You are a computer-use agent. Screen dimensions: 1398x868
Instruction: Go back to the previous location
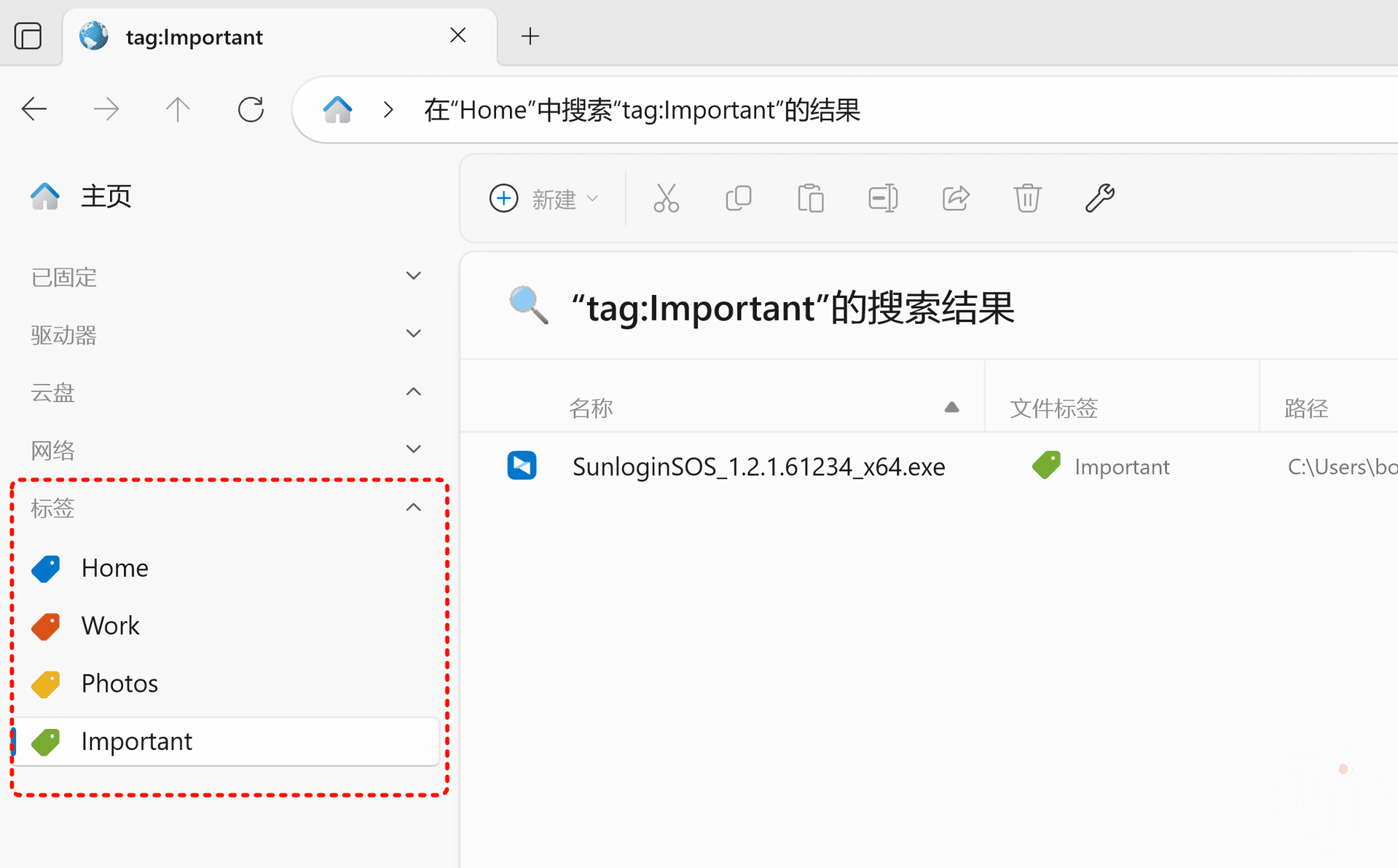[34, 110]
